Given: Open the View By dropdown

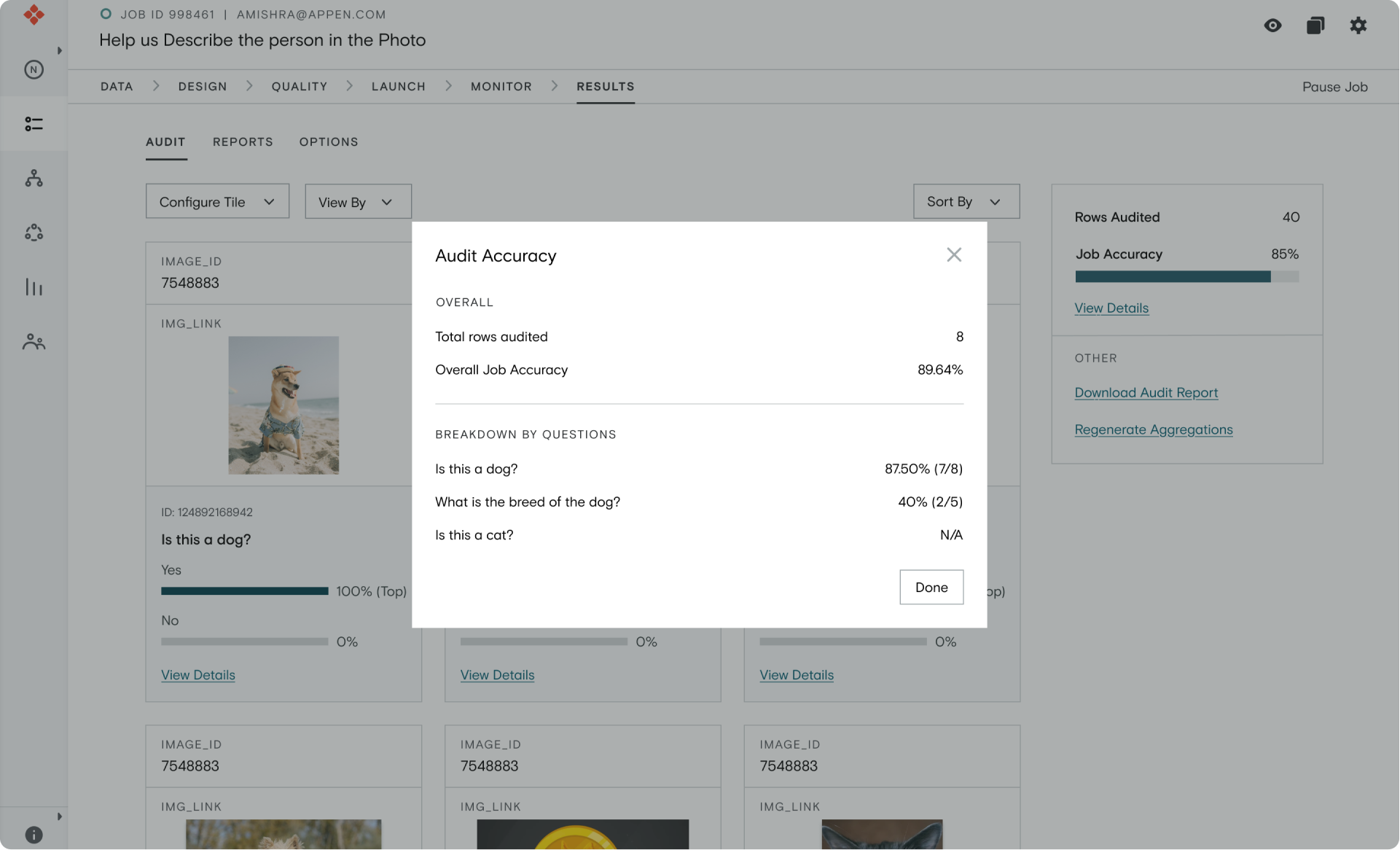Looking at the screenshot, I should (x=358, y=201).
